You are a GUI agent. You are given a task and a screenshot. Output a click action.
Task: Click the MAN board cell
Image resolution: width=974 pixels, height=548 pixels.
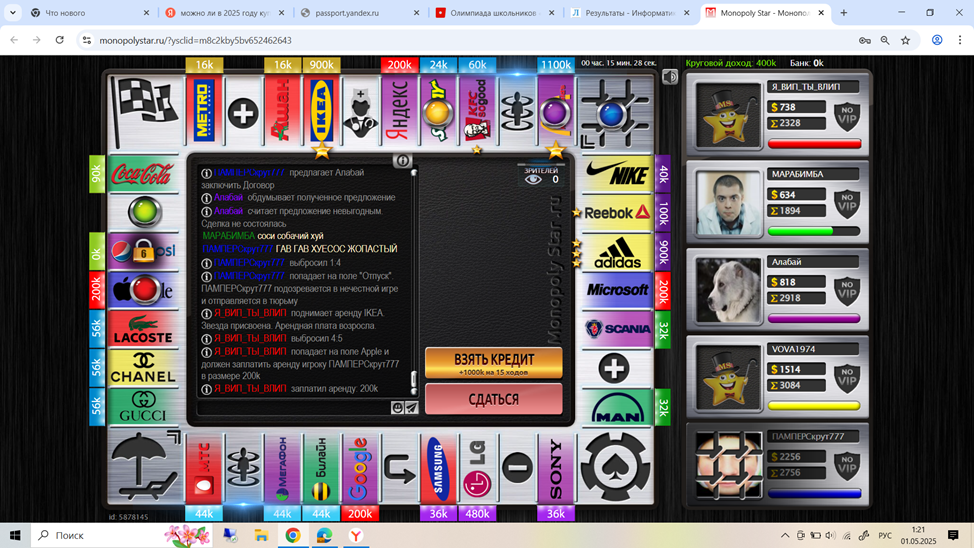click(617, 406)
